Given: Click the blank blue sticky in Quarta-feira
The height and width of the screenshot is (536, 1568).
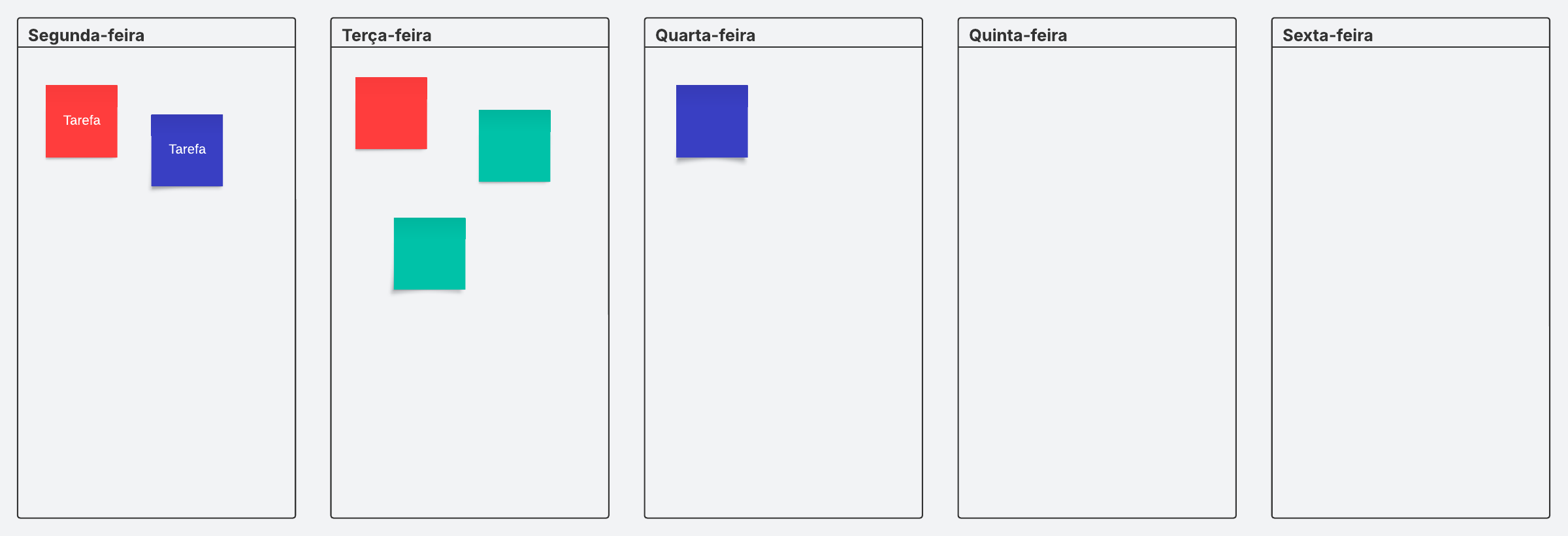Looking at the screenshot, I should coord(711,122).
